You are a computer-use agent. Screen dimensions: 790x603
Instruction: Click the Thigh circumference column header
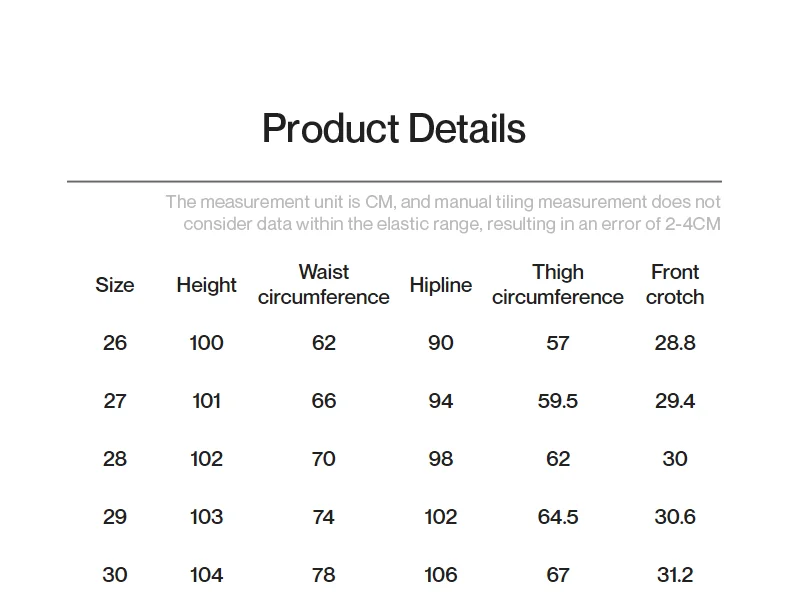[x=558, y=285]
